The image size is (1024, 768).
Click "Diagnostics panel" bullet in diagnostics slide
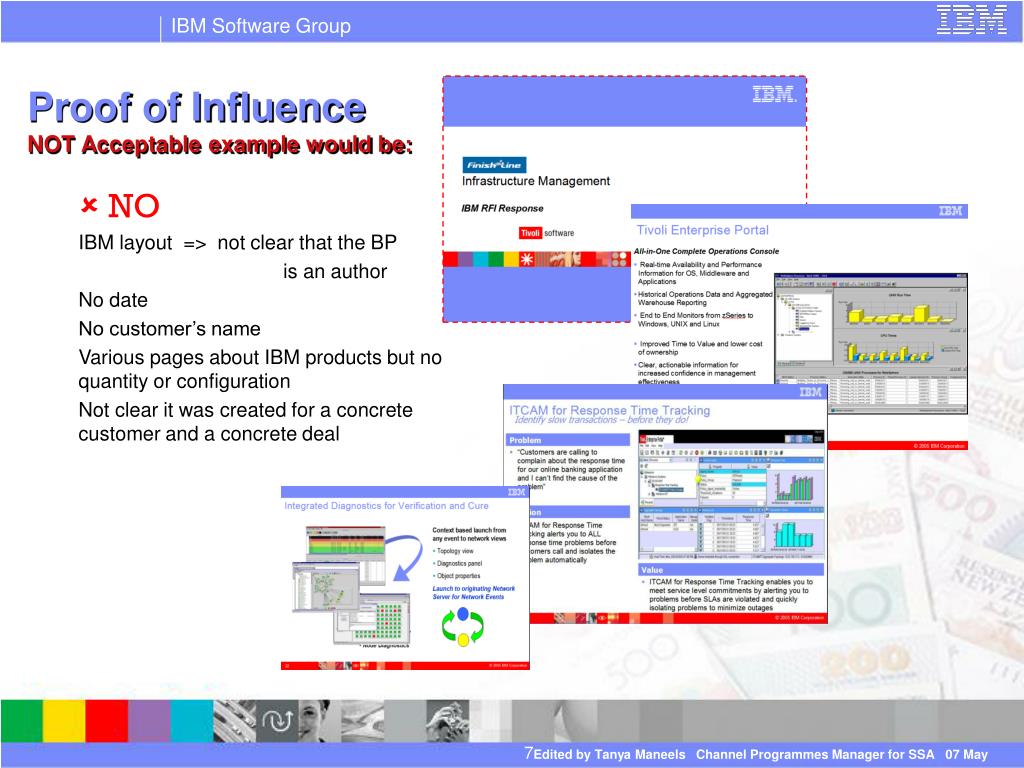click(459, 564)
